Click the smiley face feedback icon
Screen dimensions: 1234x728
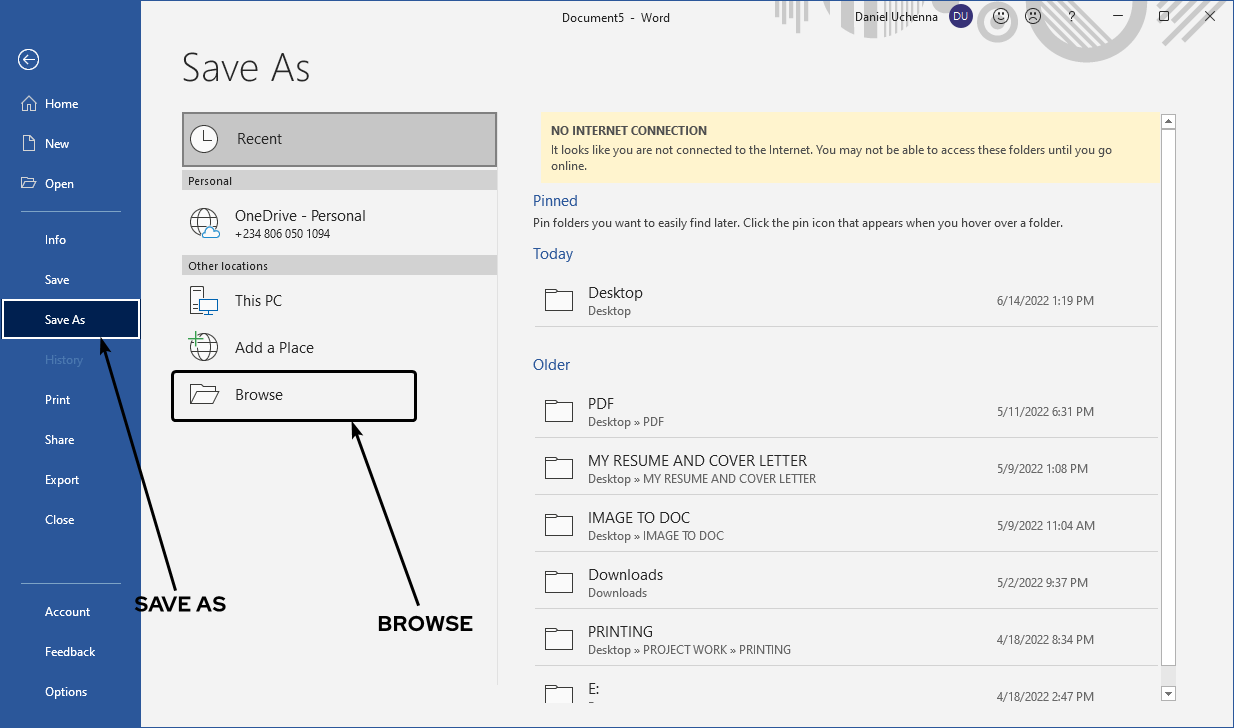click(1001, 17)
